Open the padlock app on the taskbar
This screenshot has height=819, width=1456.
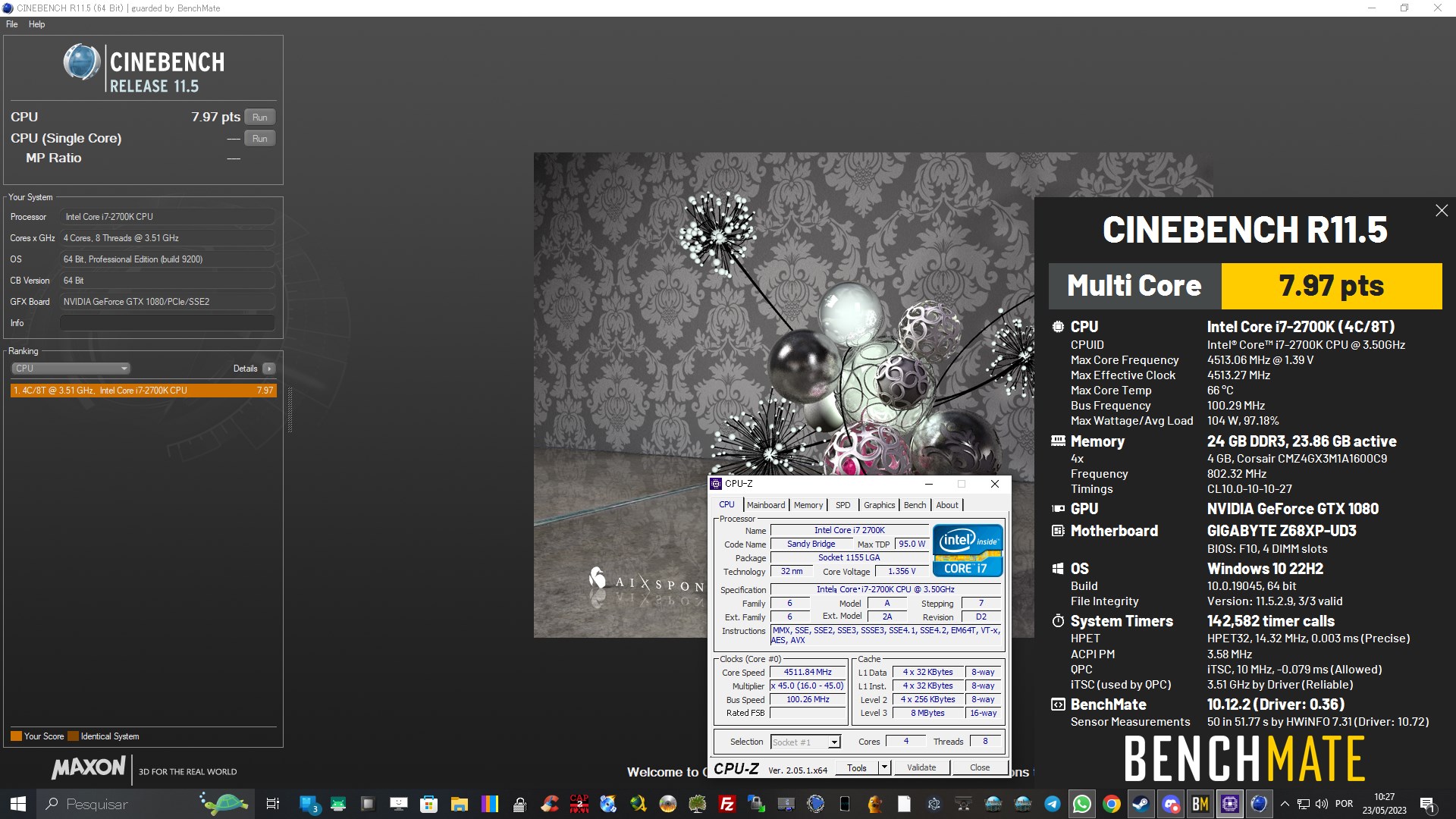[x=519, y=804]
